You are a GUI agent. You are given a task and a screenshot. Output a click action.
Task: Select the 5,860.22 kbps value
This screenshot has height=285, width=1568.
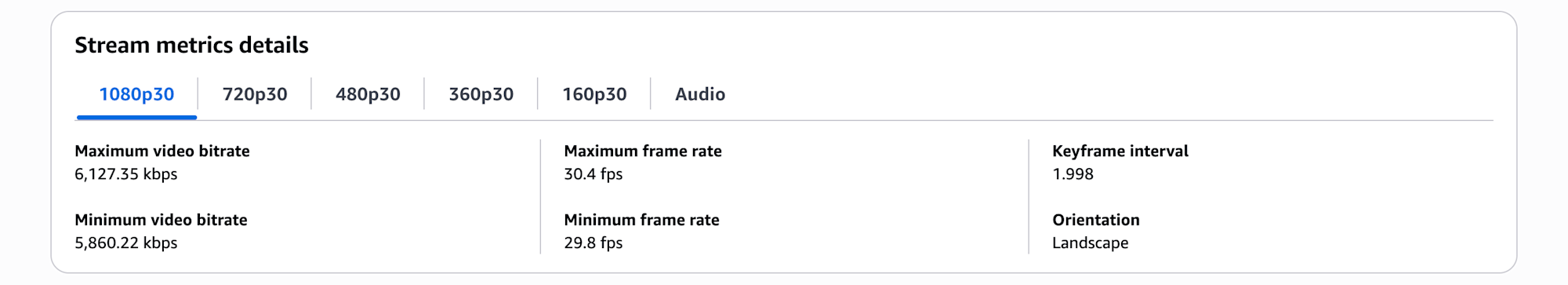click(x=126, y=243)
